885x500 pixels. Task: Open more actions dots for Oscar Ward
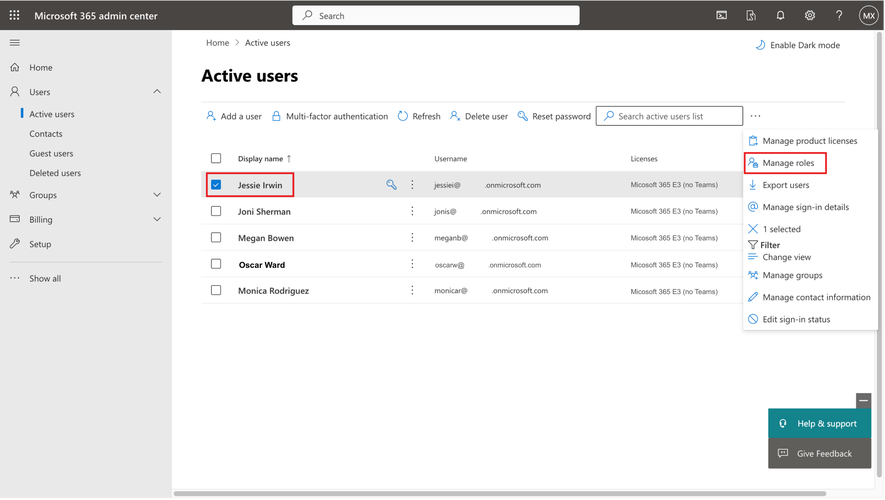412,264
